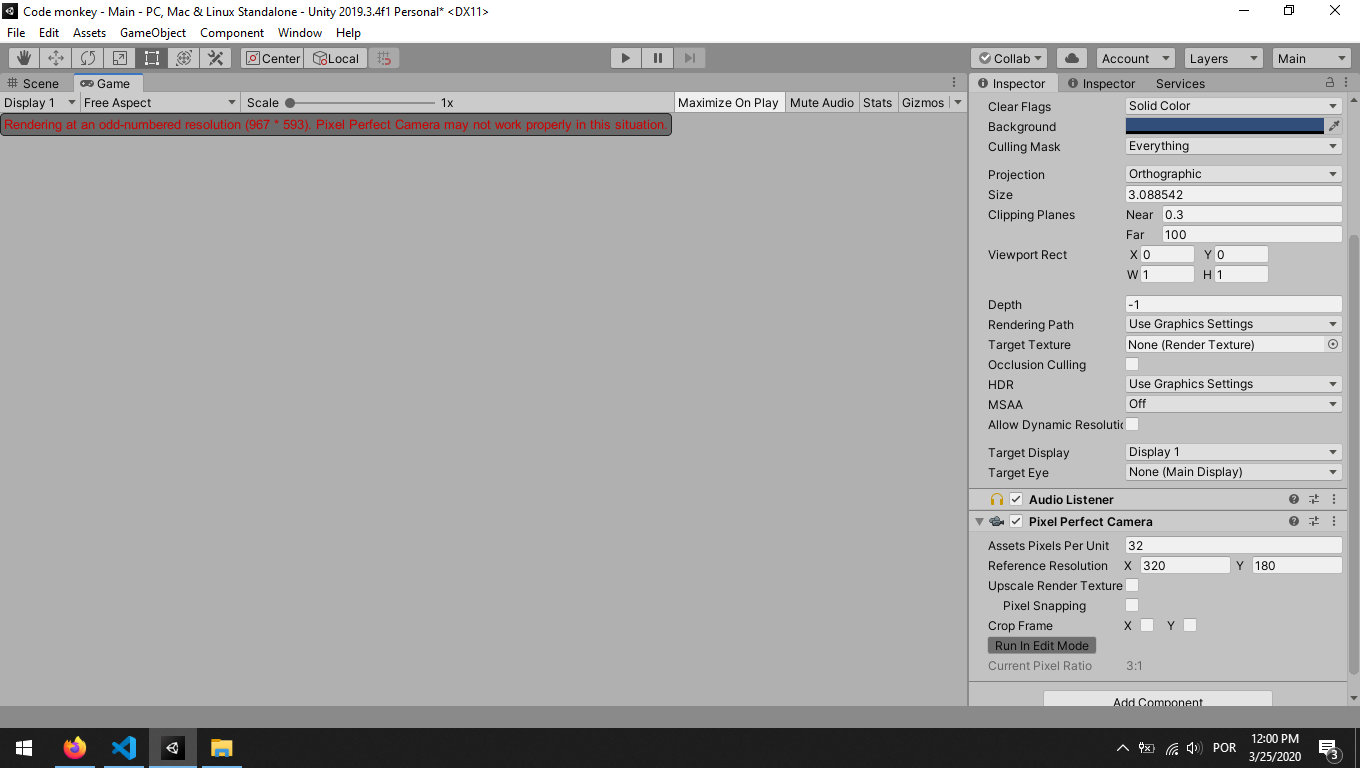The width and height of the screenshot is (1360, 768).
Task: Click the Depth input field
Action: click(1232, 304)
